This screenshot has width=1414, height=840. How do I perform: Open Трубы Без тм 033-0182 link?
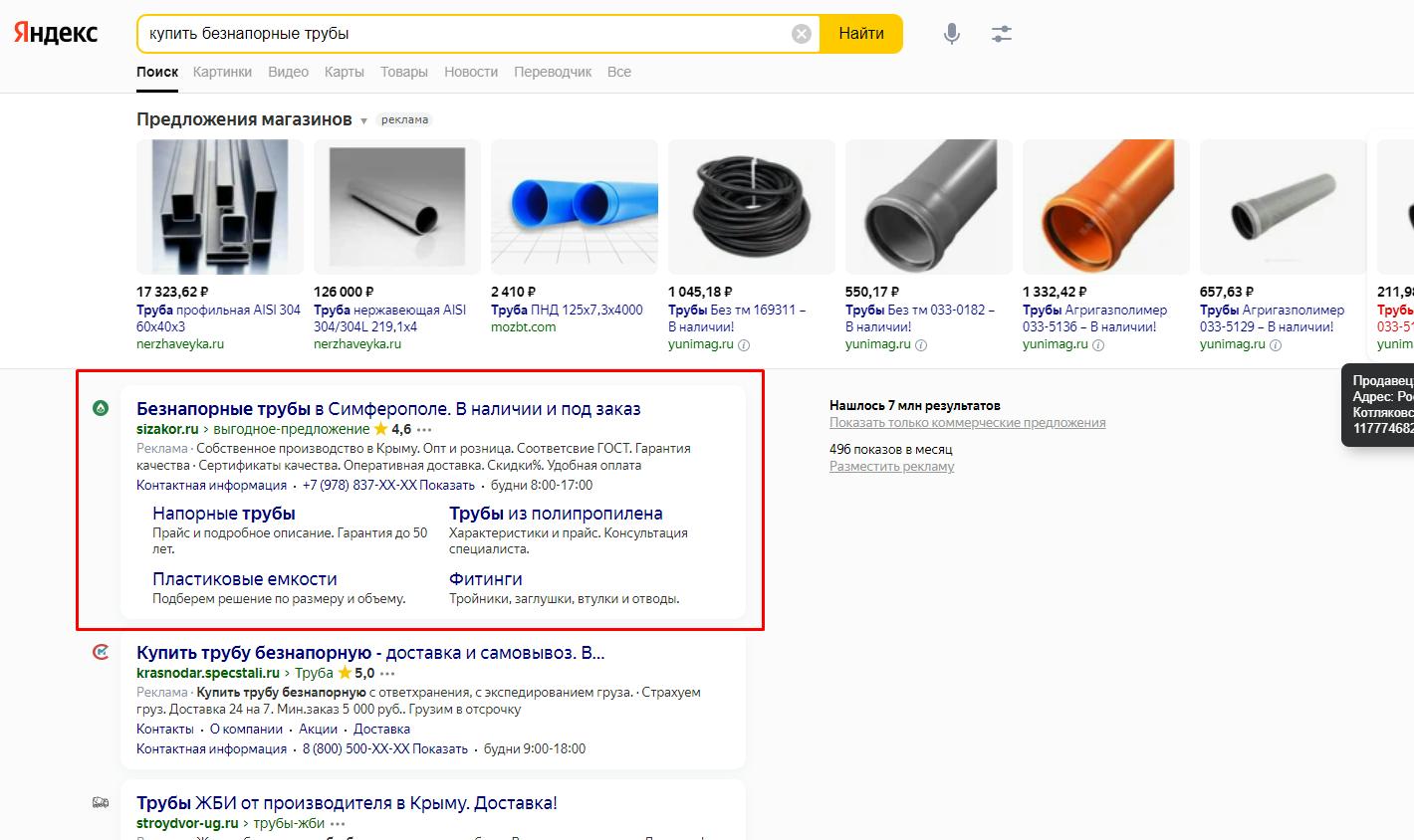tap(920, 317)
